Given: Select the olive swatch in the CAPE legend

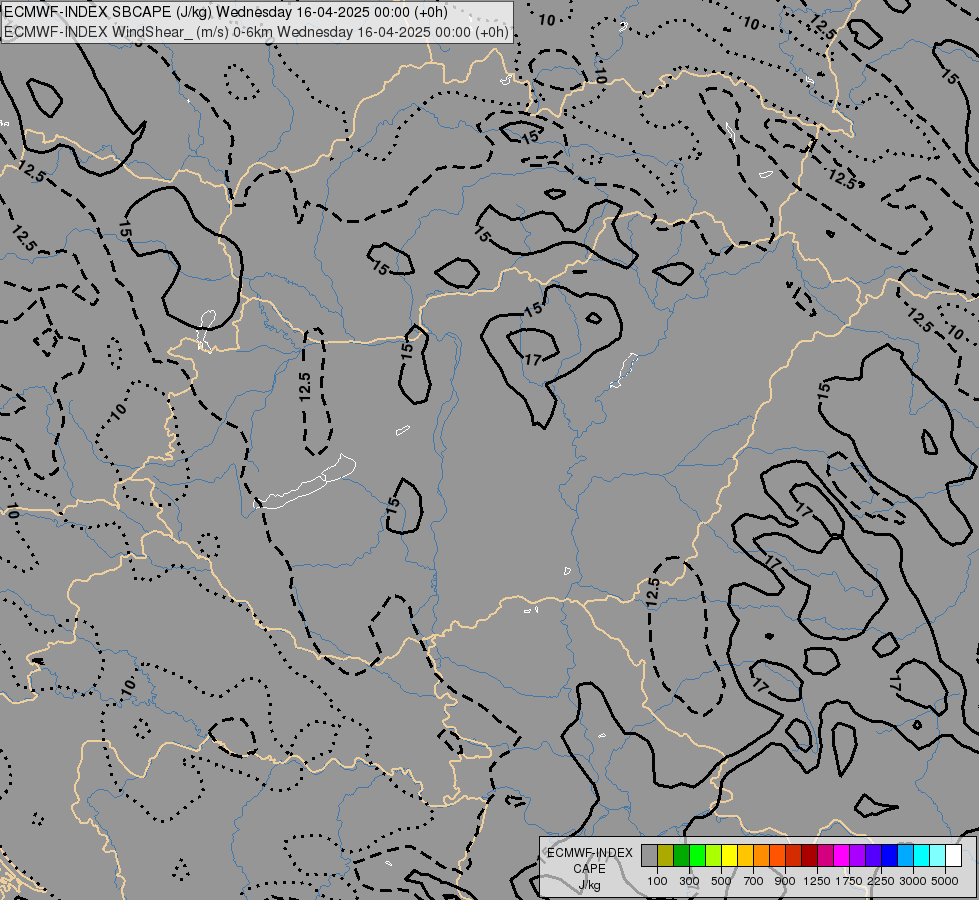Looking at the screenshot, I should click(x=666, y=855).
